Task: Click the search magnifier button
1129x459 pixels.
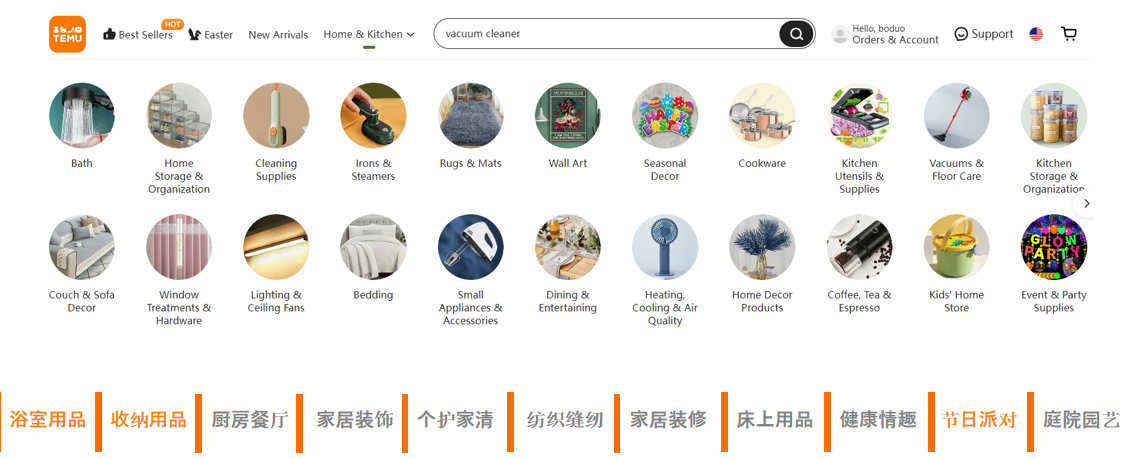Action: 796,34
